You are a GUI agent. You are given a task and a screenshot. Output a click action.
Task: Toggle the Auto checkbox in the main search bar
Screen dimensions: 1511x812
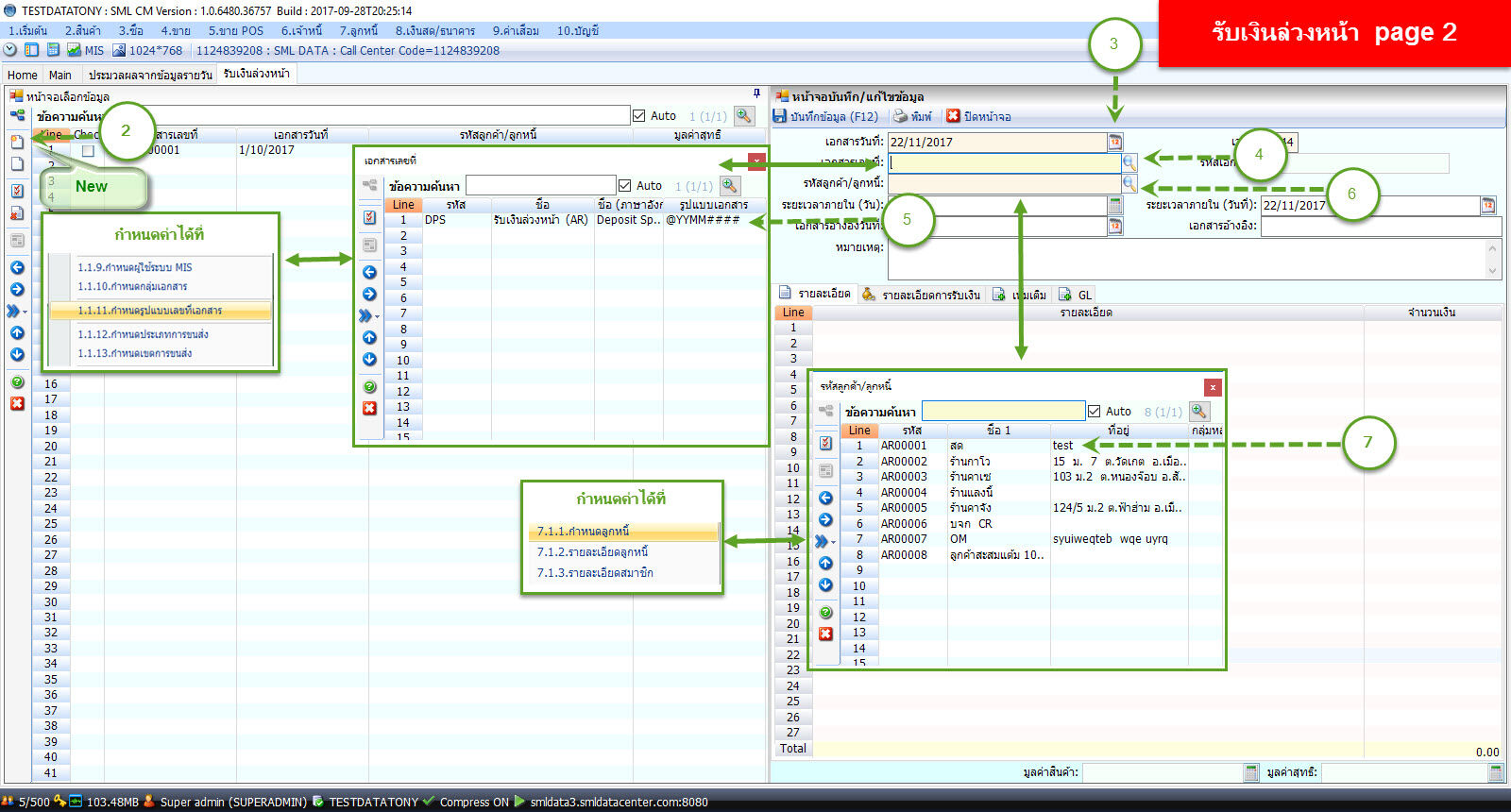[x=639, y=115]
